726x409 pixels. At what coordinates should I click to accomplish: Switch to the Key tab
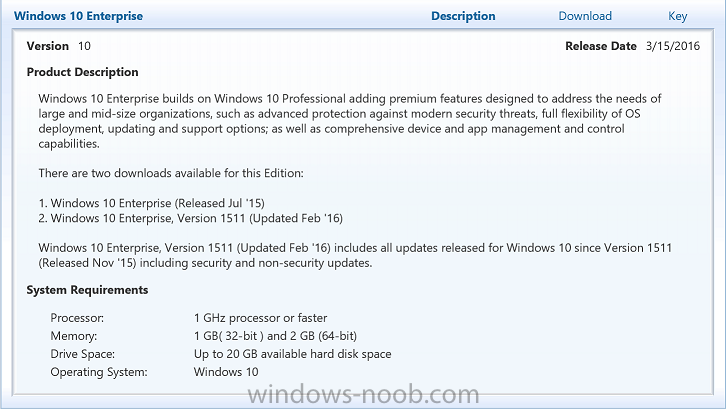pyautogui.click(x=677, y=16)
